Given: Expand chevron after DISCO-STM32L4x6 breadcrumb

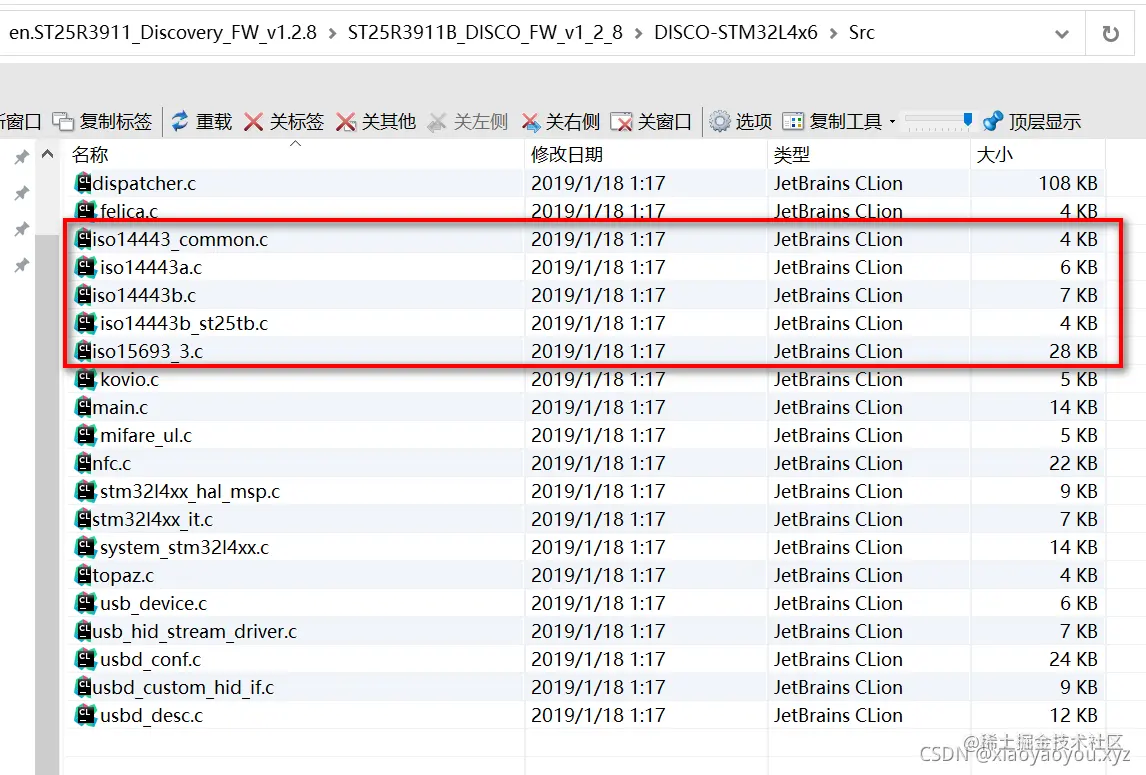Looking at the screenshot, I should coord(833,34).
